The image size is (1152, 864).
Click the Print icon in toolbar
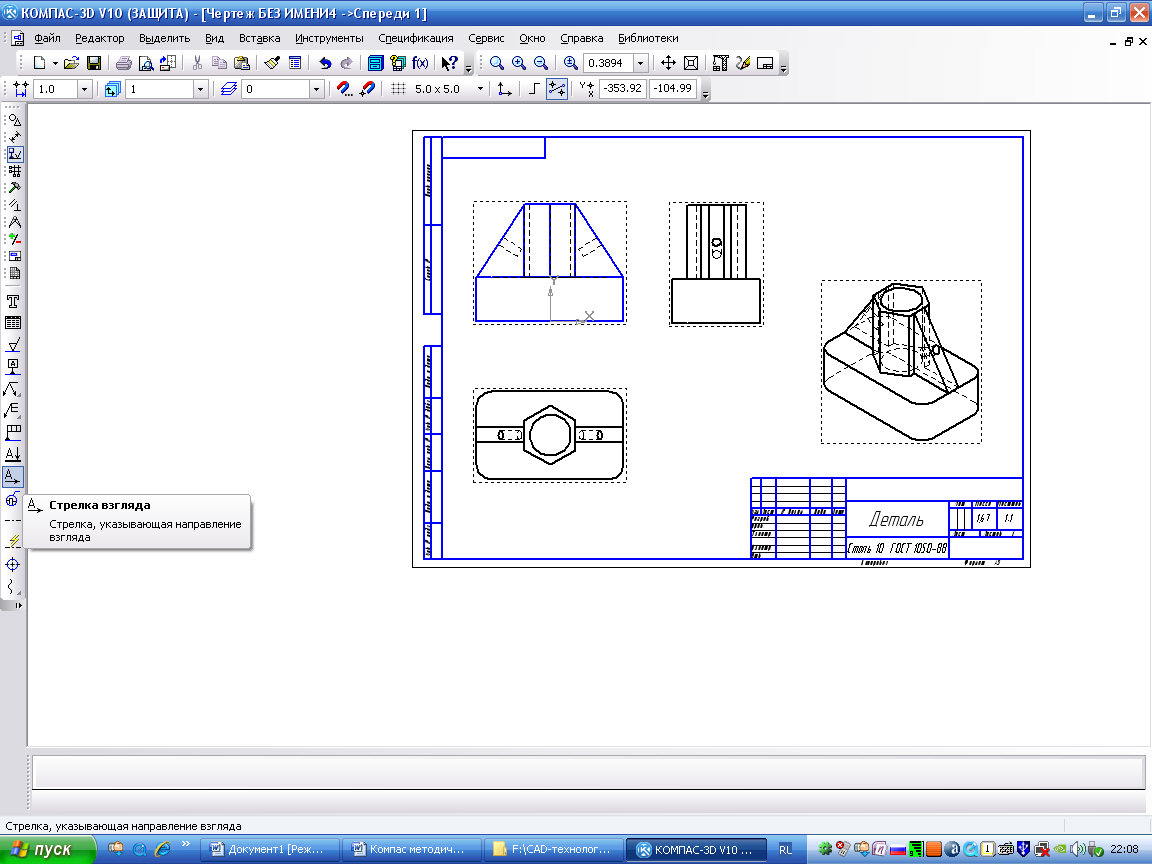(x=122, y=63)
